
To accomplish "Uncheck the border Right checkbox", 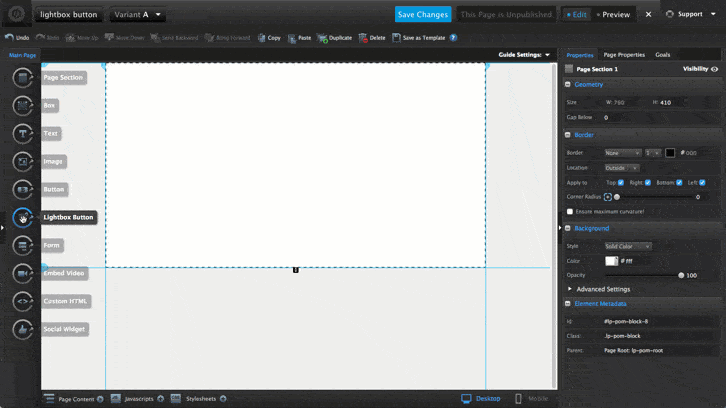I will coord(648,182).
